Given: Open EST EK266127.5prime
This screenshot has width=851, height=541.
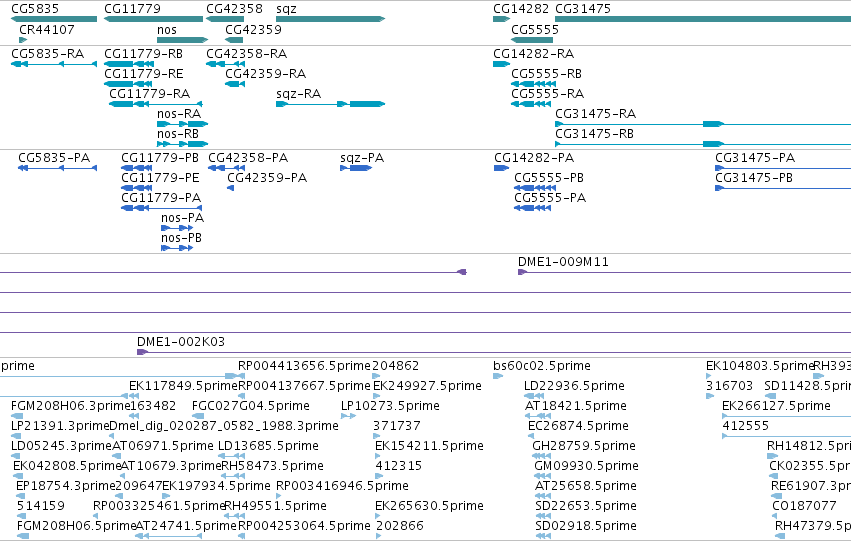Looking at the screenshot, I should coord(776,406).
